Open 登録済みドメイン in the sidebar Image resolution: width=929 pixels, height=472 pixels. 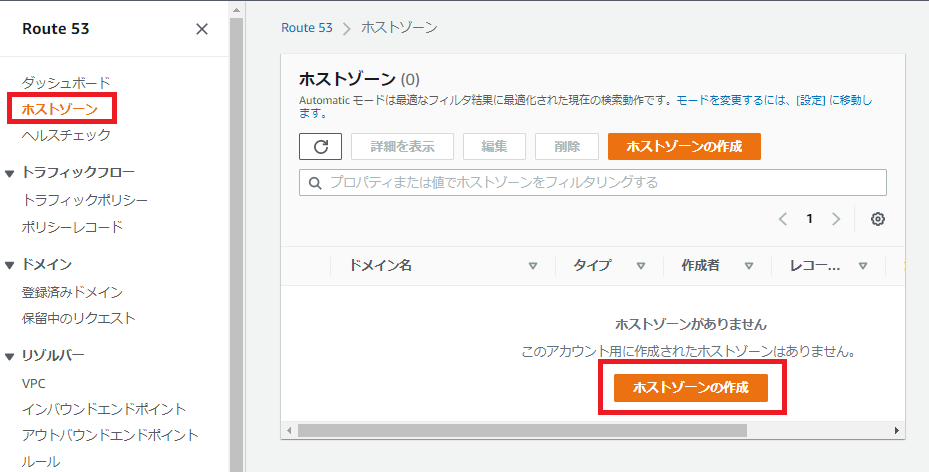[72, 292]
